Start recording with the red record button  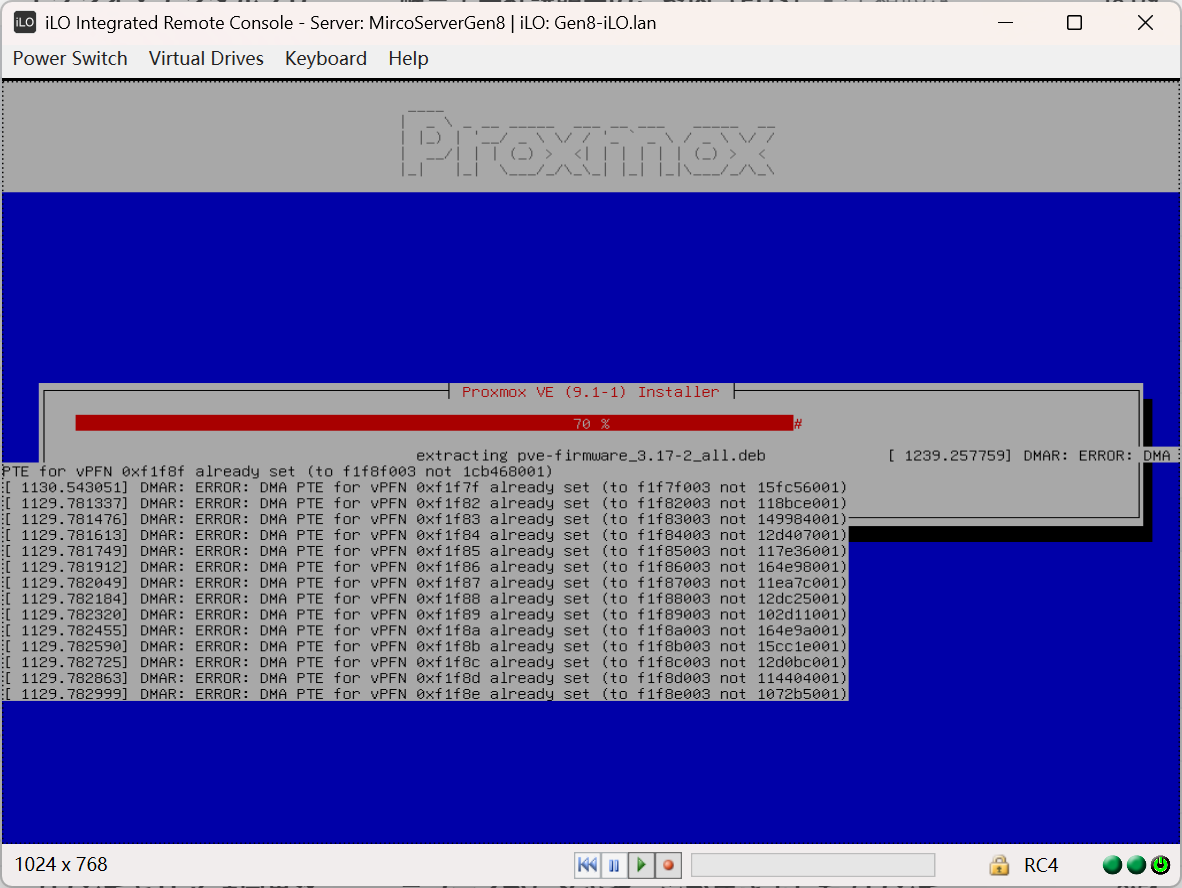click(x=668, y=865)
